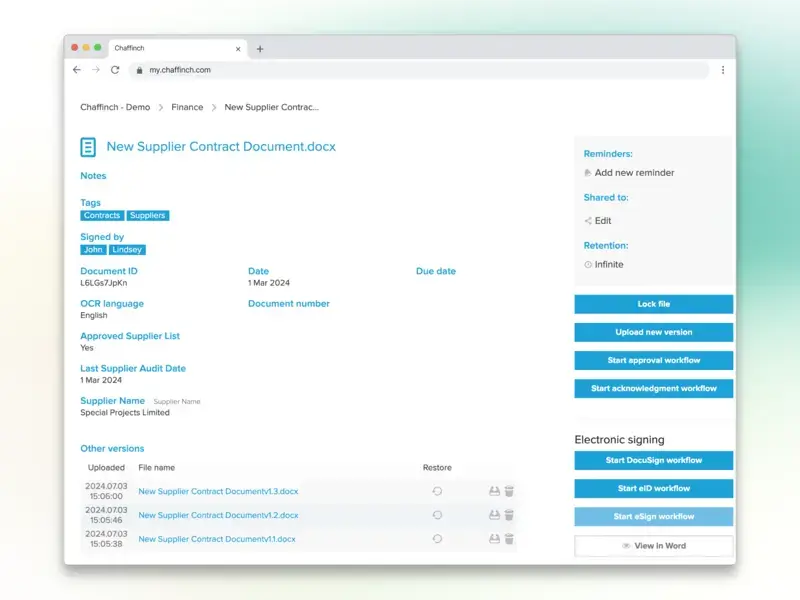
Task: Start DocuSign workflow
Action: tap(654, 460)
